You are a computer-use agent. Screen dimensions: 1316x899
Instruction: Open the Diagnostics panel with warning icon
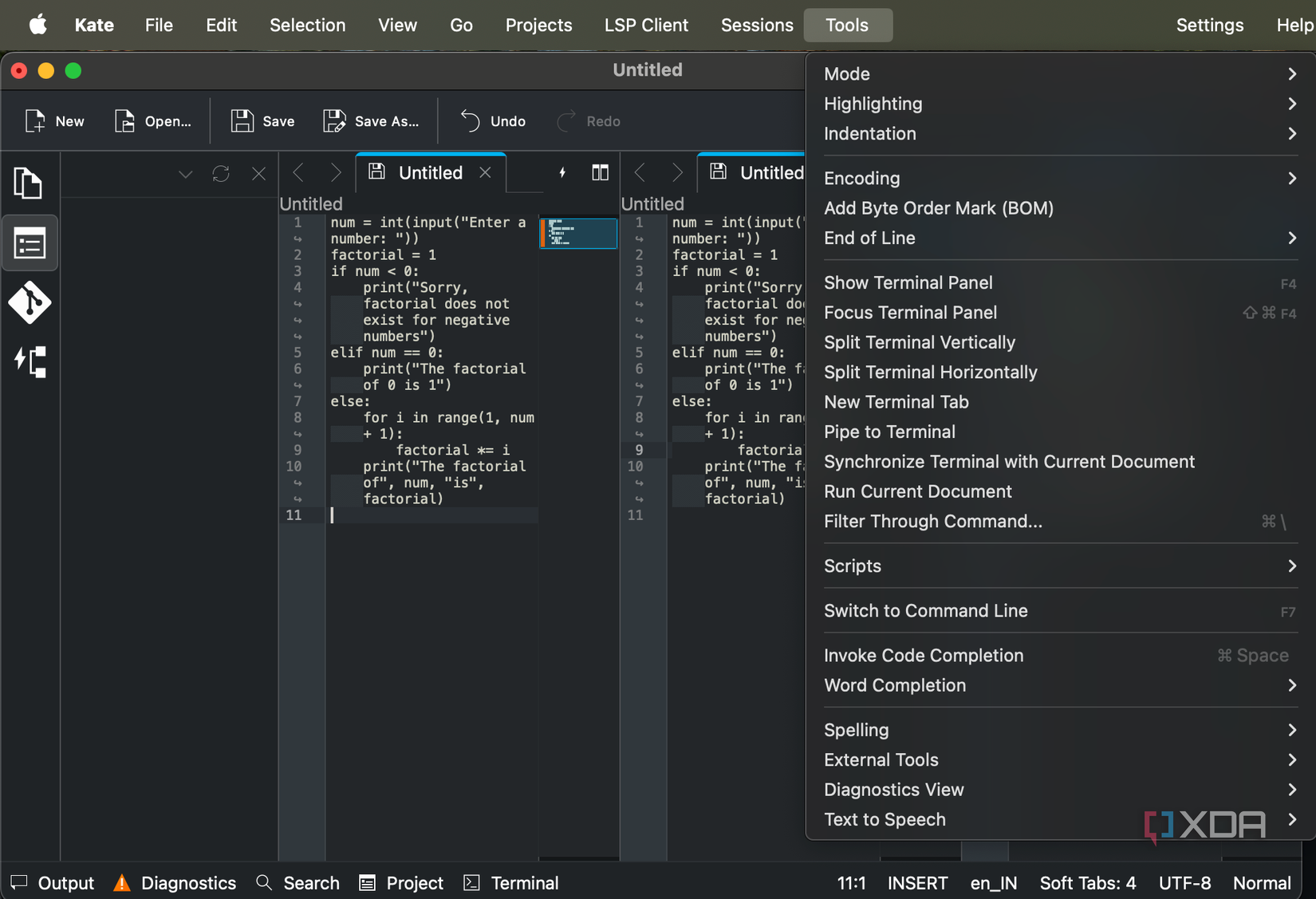tap(174, 882)
